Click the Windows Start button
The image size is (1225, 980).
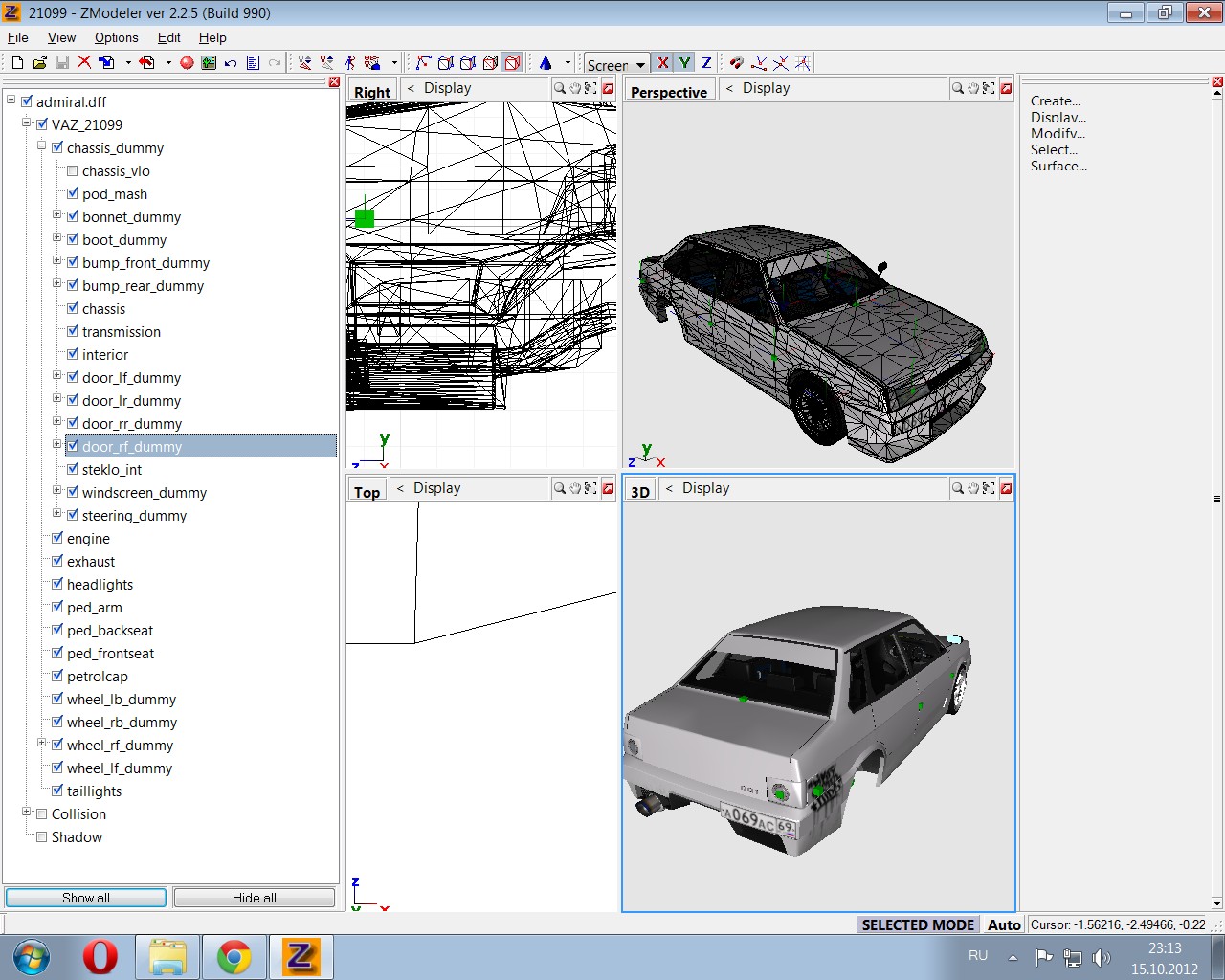(x=32, y=957)
